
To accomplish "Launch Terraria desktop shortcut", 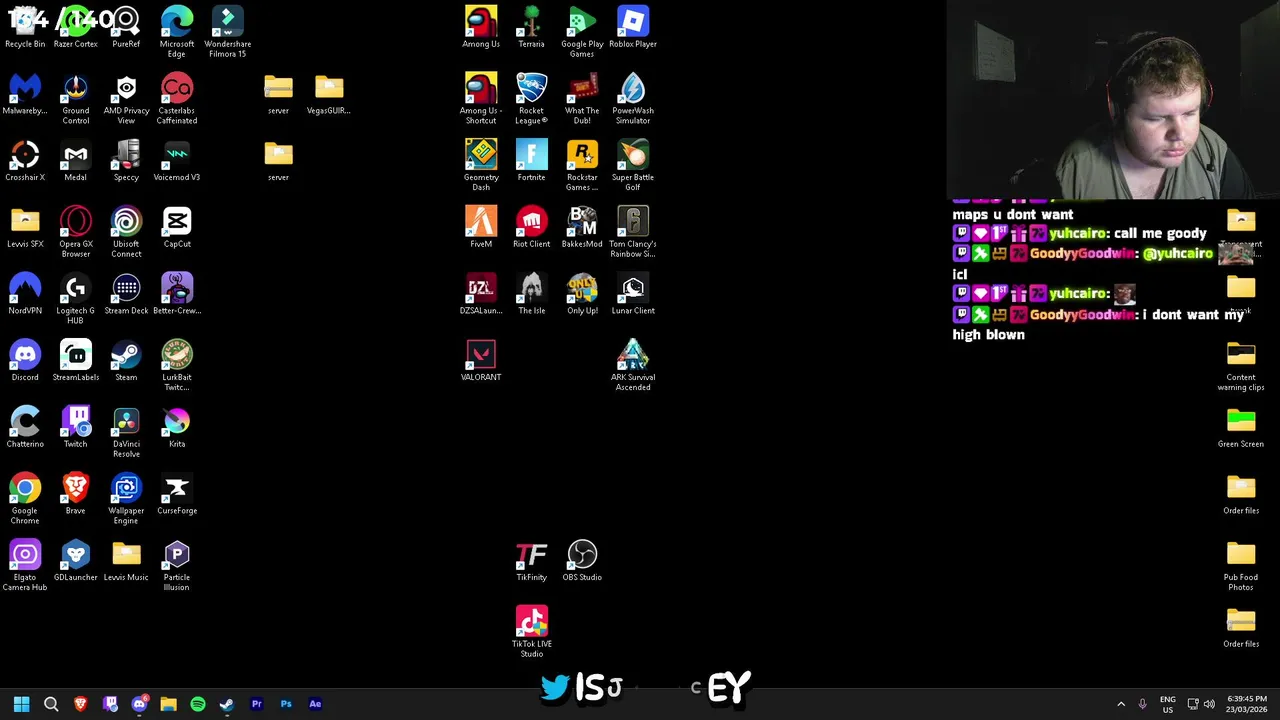I will [531, 28].
